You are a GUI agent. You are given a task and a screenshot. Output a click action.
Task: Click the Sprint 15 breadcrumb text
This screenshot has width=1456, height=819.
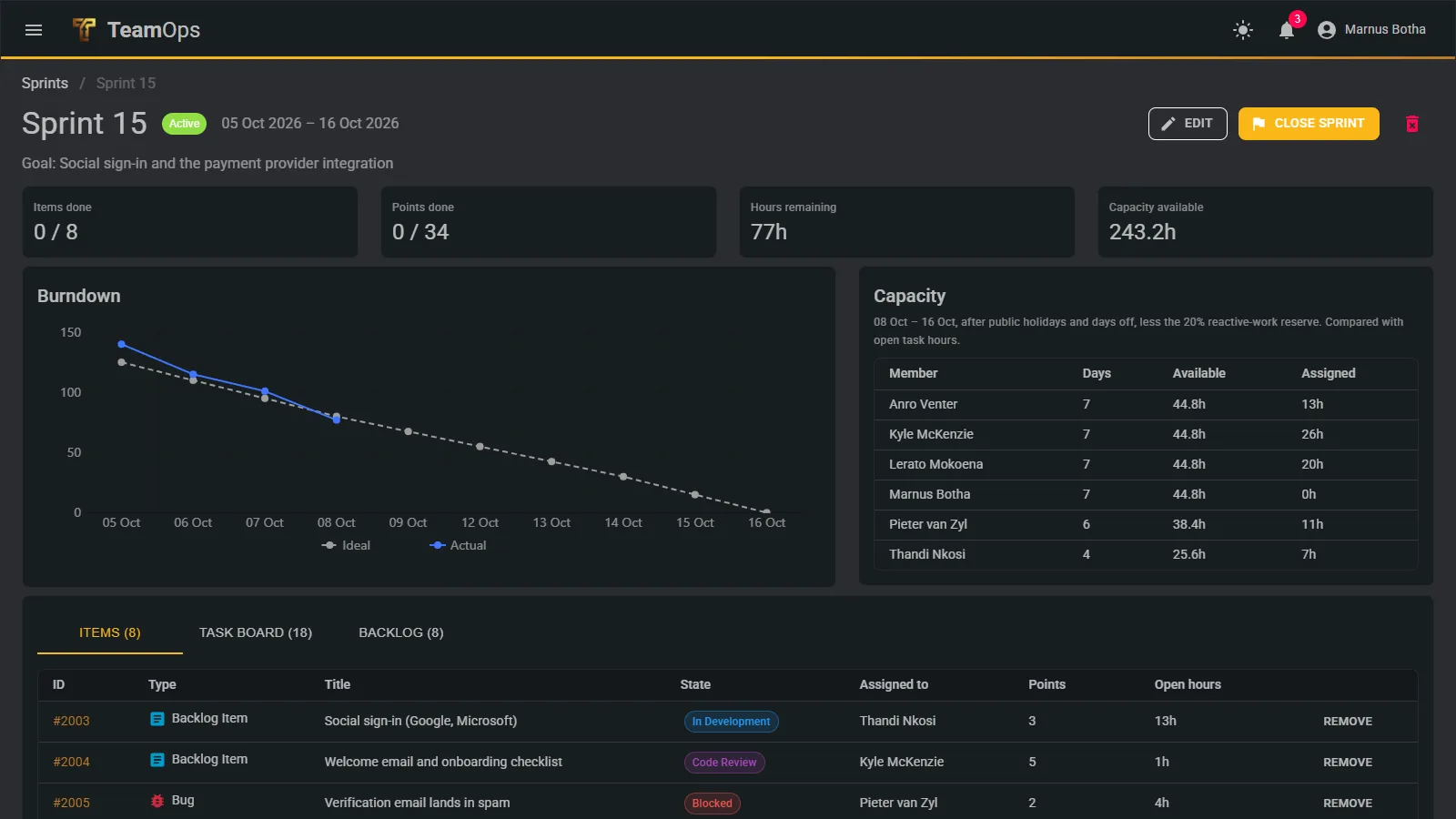pos(126,83)
